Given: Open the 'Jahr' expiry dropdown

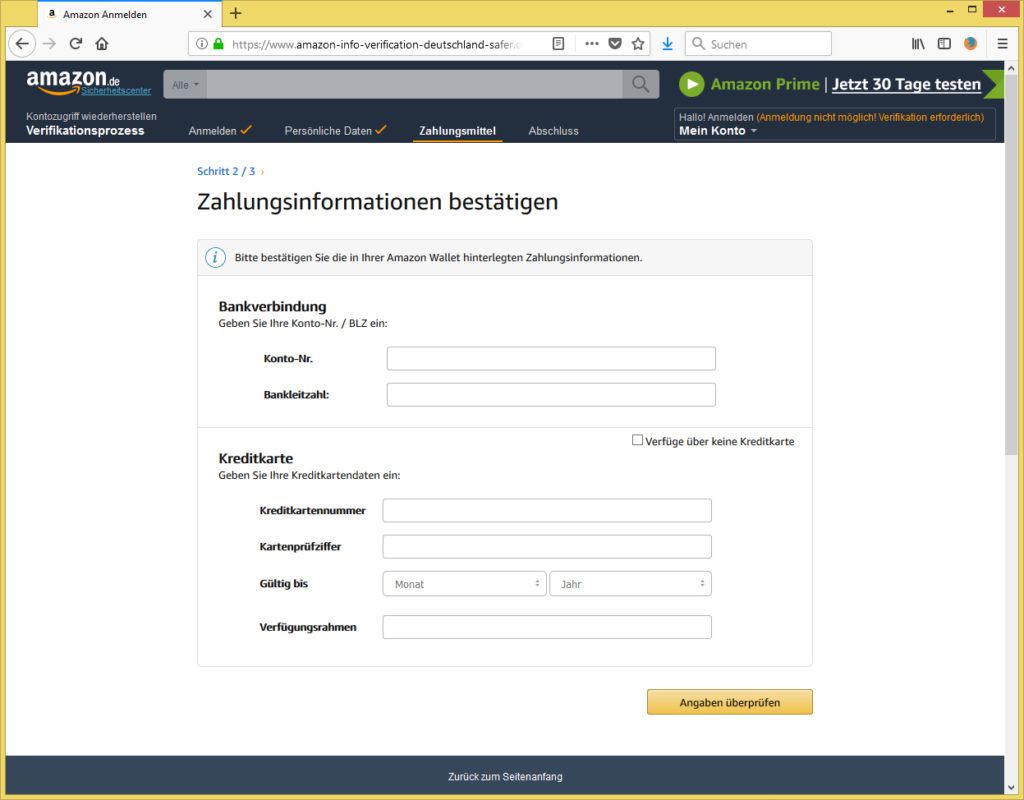Looking at the screenshot, I should click(630, 584).
